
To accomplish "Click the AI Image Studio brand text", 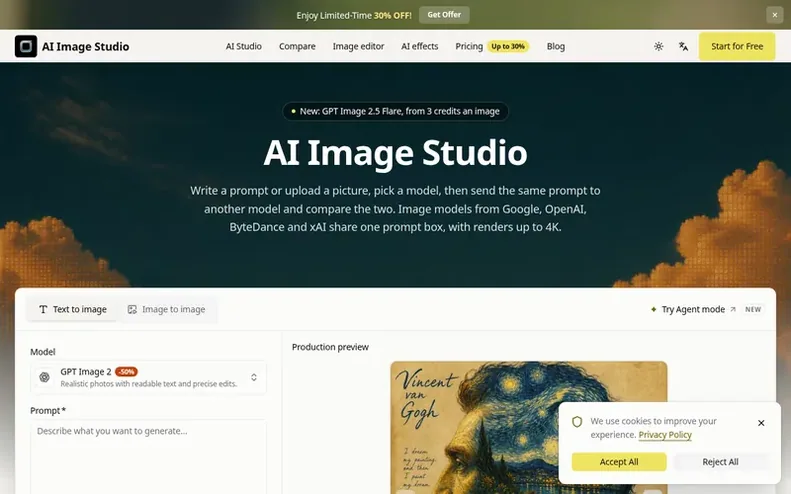I will pos(85,46).
